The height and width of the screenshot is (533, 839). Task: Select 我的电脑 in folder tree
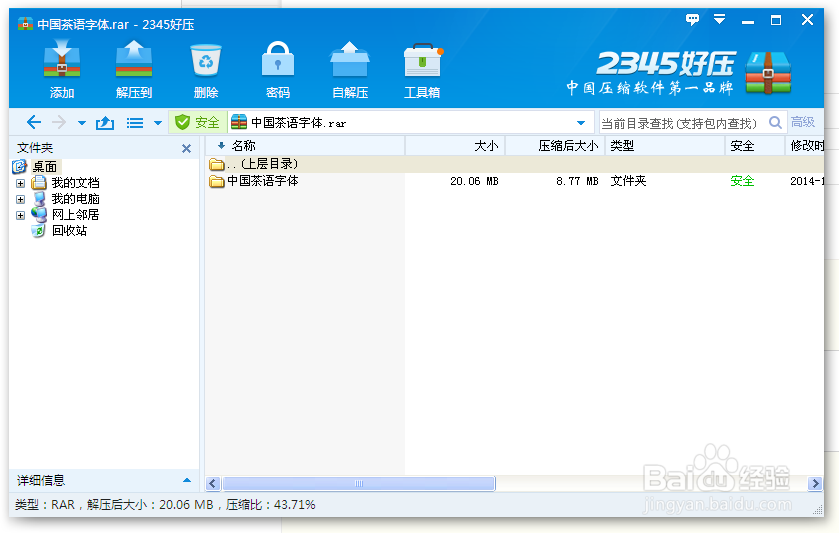click(75, 199)
